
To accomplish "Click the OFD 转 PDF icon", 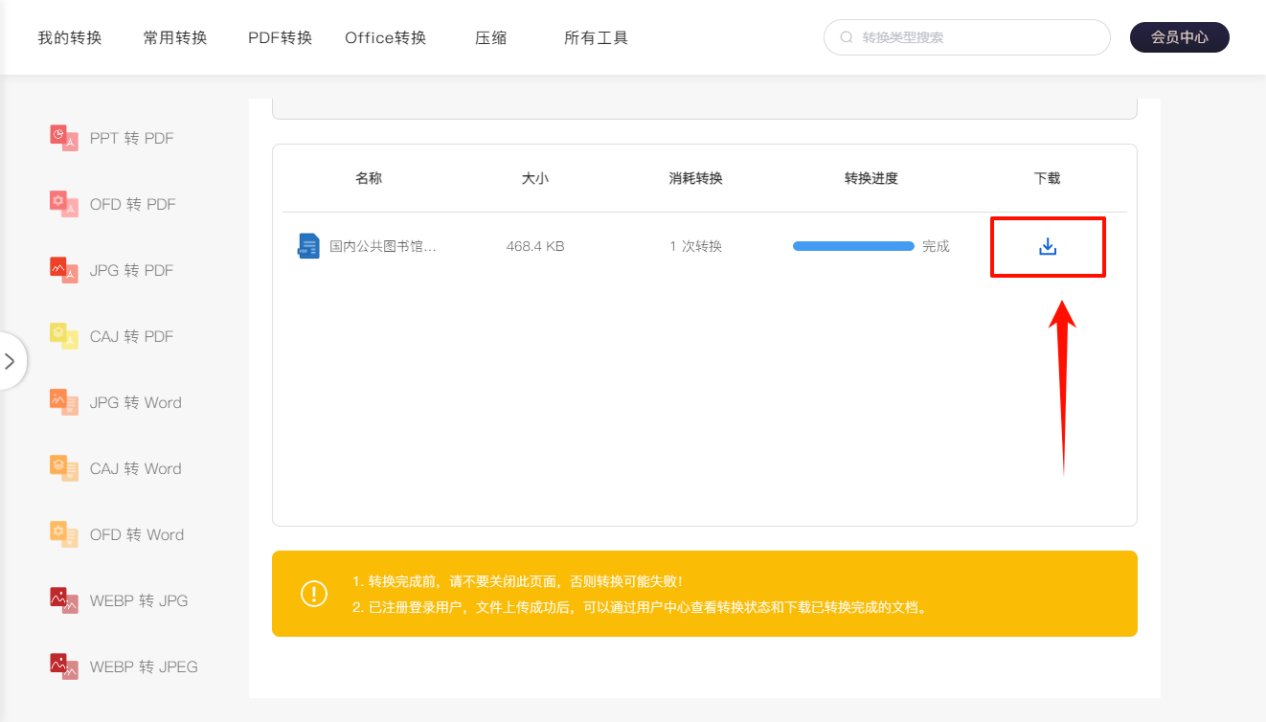I will pyautogui.click(x=64, y=204).
